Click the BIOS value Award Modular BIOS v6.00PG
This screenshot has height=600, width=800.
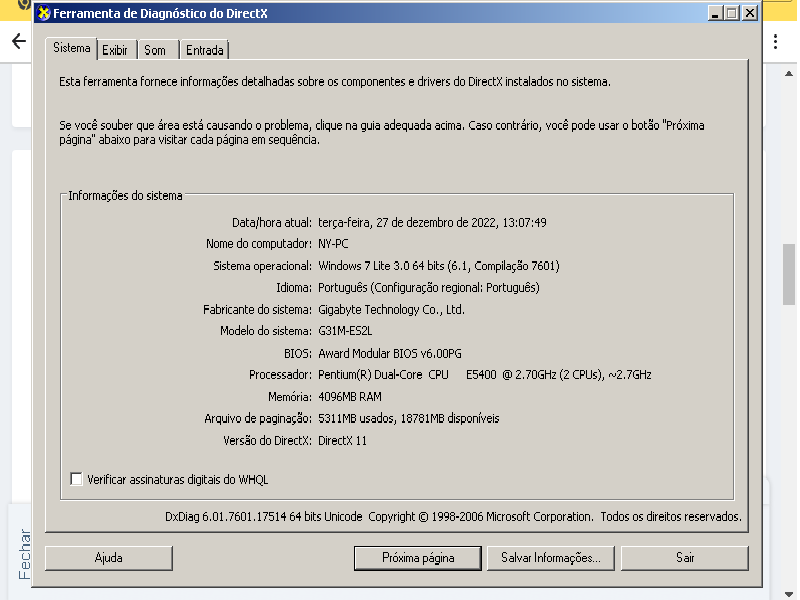coord(390,354)
